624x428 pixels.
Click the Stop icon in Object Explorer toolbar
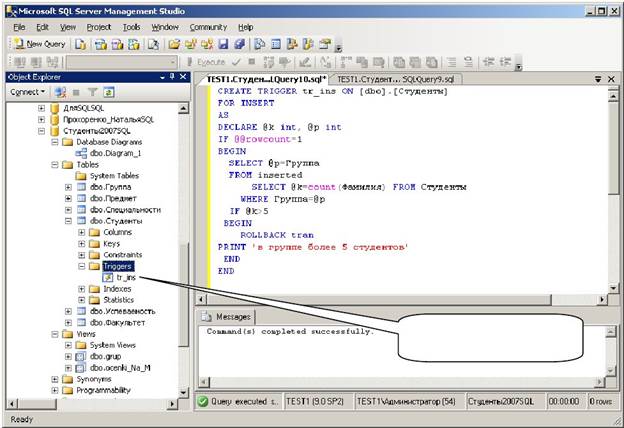tap(76, 92)
